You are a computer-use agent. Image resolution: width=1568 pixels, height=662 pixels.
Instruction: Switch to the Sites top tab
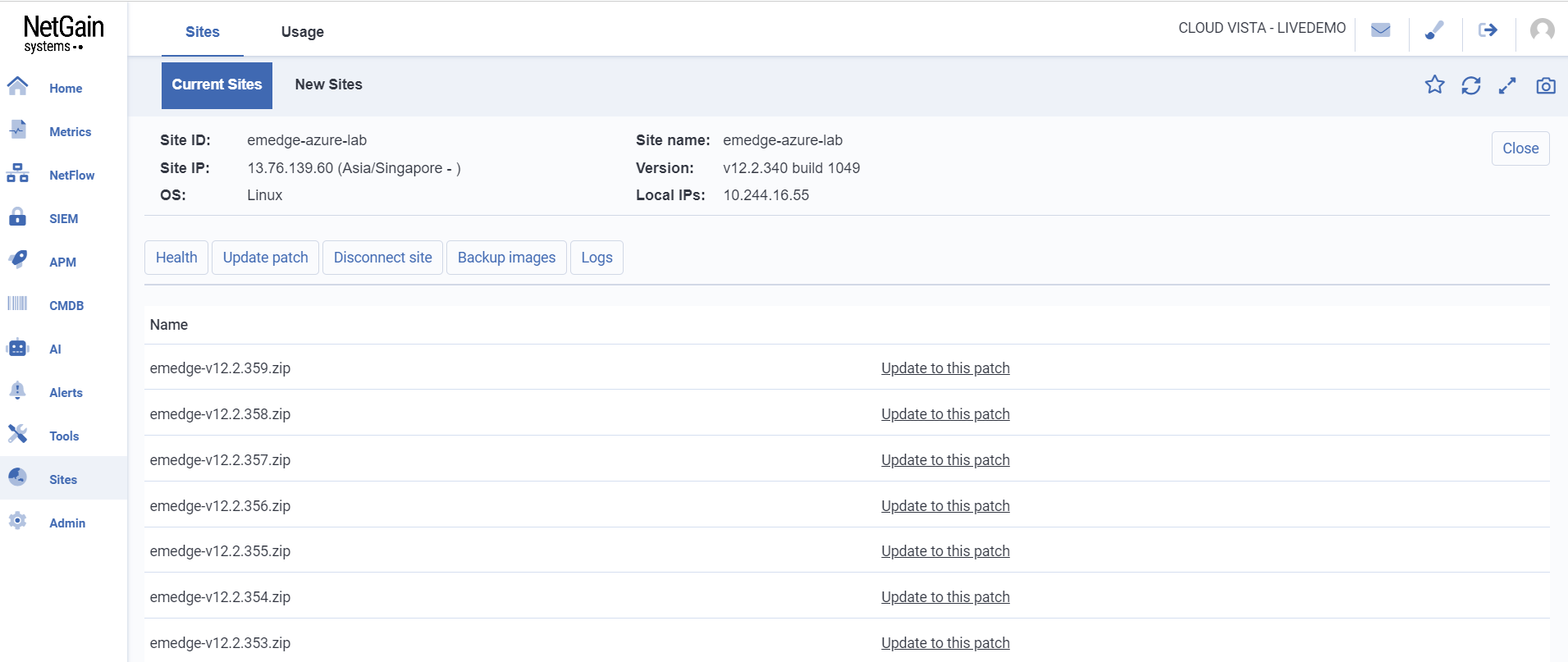203,32
